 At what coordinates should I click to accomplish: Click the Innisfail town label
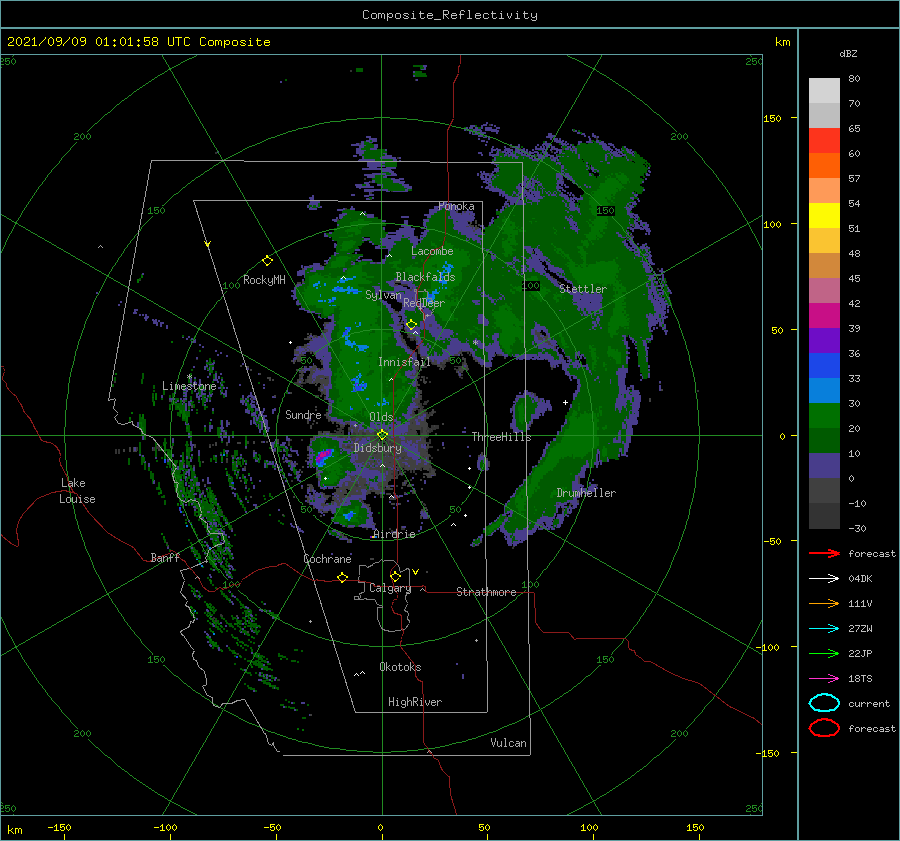404,362
